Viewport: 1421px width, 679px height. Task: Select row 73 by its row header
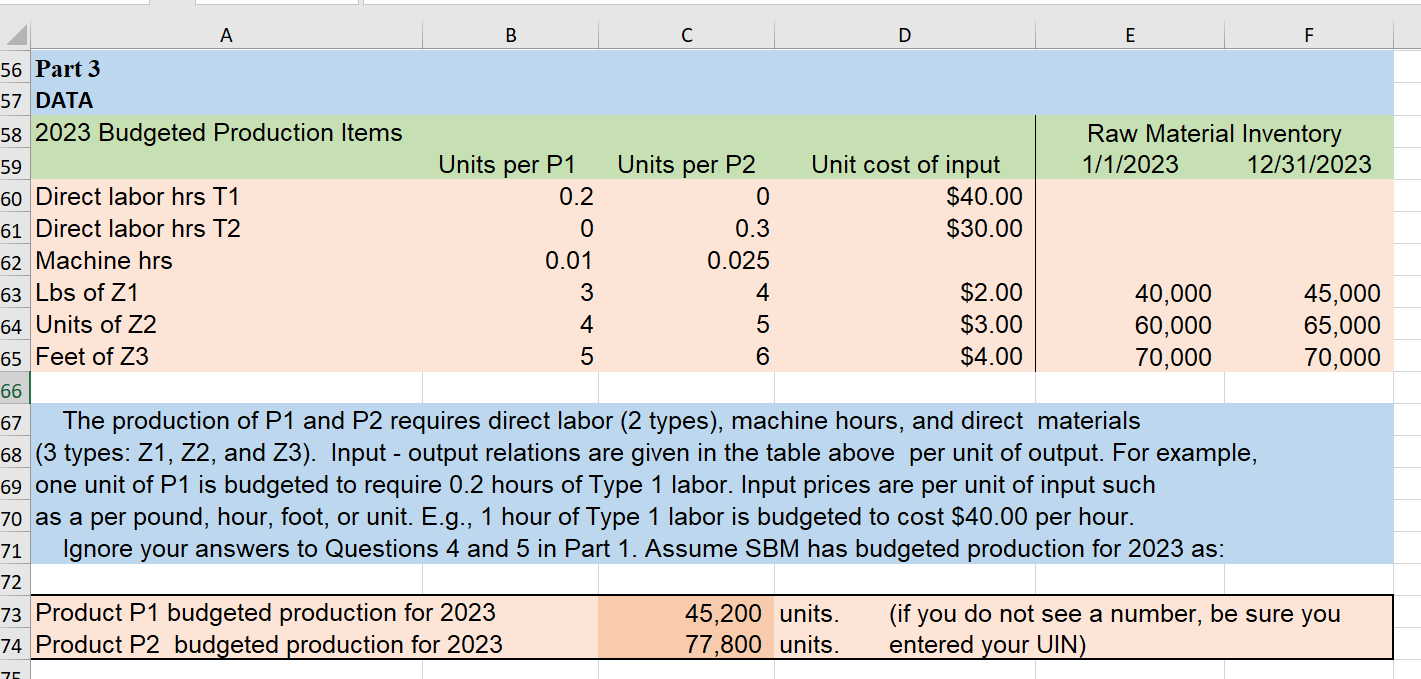14,613
